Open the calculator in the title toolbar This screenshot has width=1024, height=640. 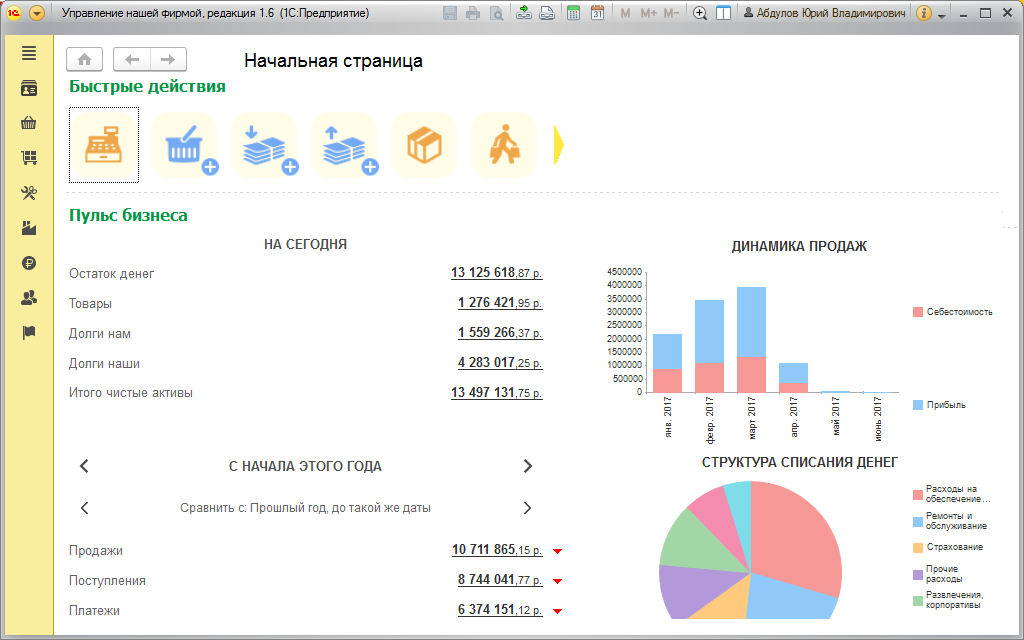coord(573,14)
